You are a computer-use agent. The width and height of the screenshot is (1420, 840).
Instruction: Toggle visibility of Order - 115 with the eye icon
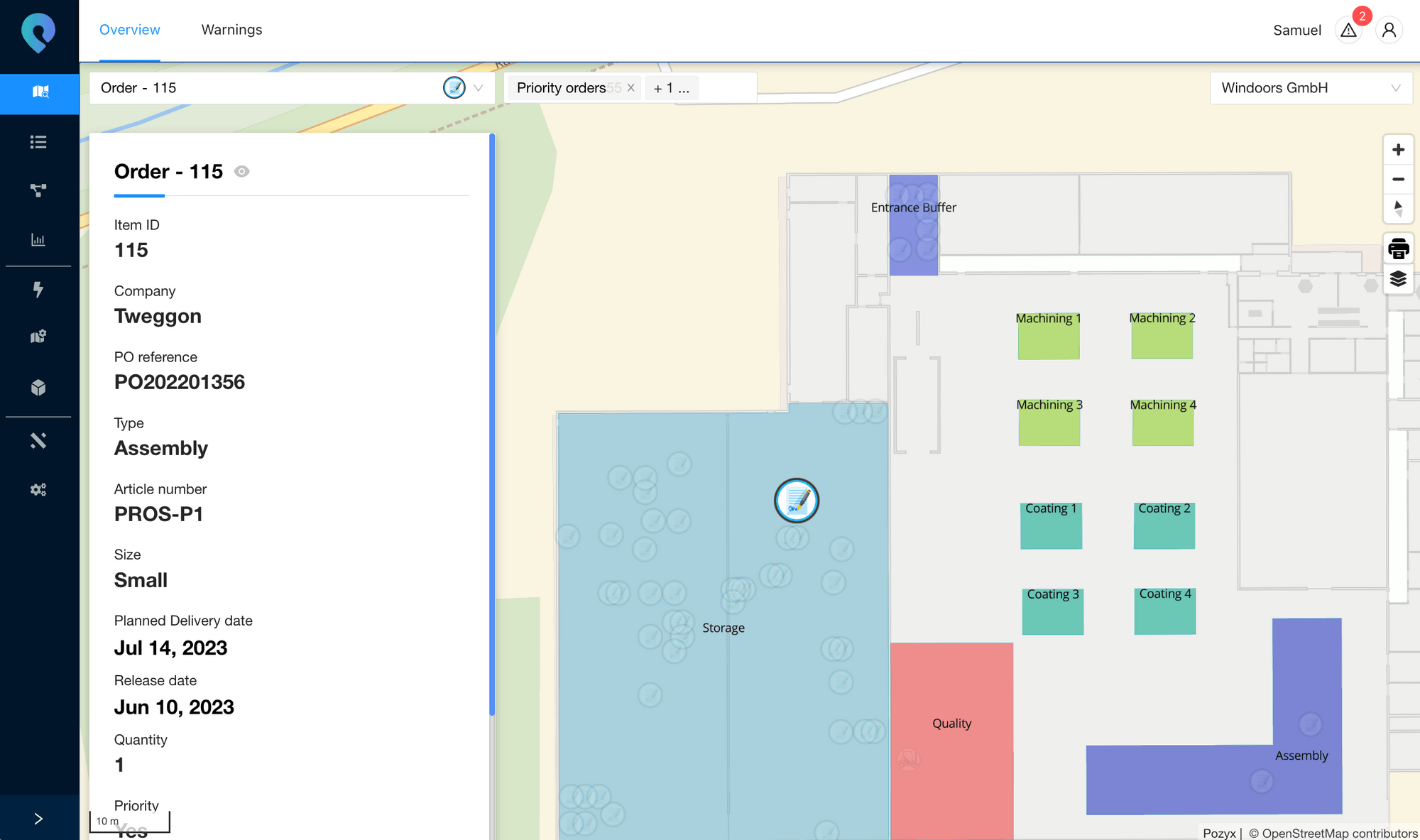[x=241, y=171]
